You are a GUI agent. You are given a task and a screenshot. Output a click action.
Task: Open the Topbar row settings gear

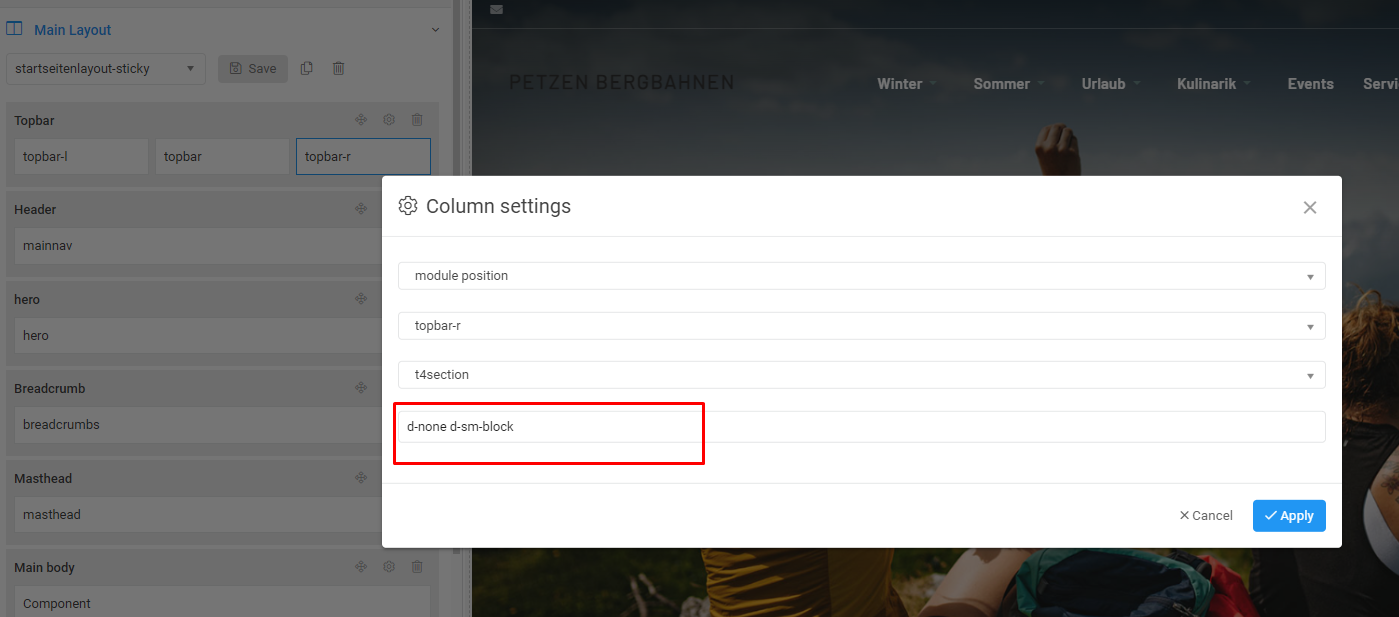coord(389,120)
